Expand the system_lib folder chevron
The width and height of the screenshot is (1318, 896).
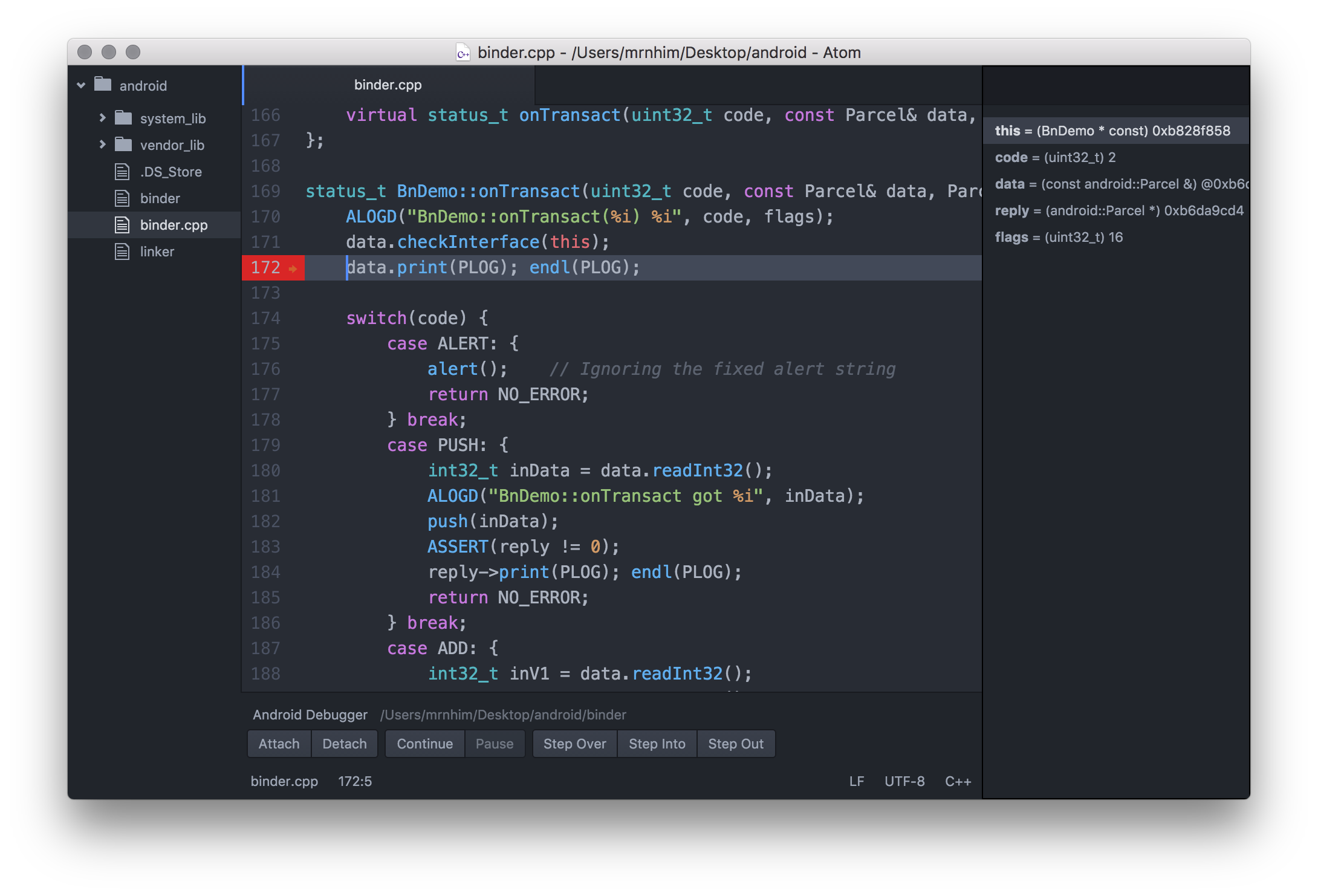102,118
